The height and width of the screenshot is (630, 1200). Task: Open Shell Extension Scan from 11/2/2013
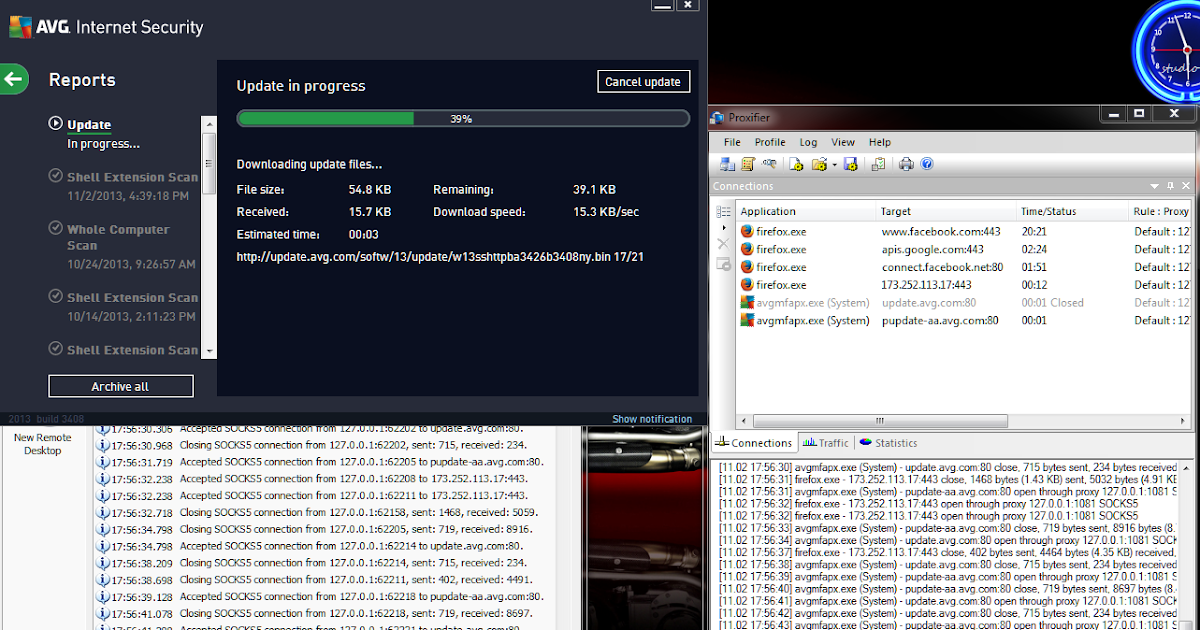(123, 186)
